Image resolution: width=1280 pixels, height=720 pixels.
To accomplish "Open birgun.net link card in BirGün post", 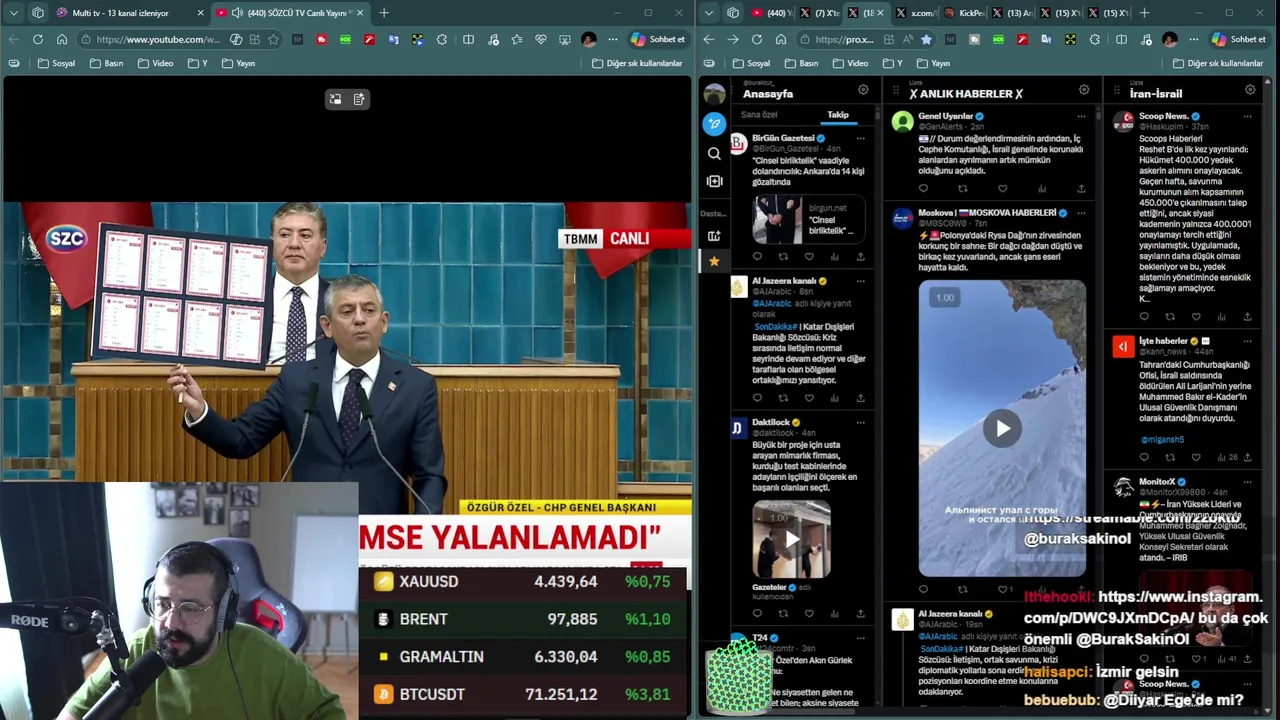I will (x=808, y=220).
